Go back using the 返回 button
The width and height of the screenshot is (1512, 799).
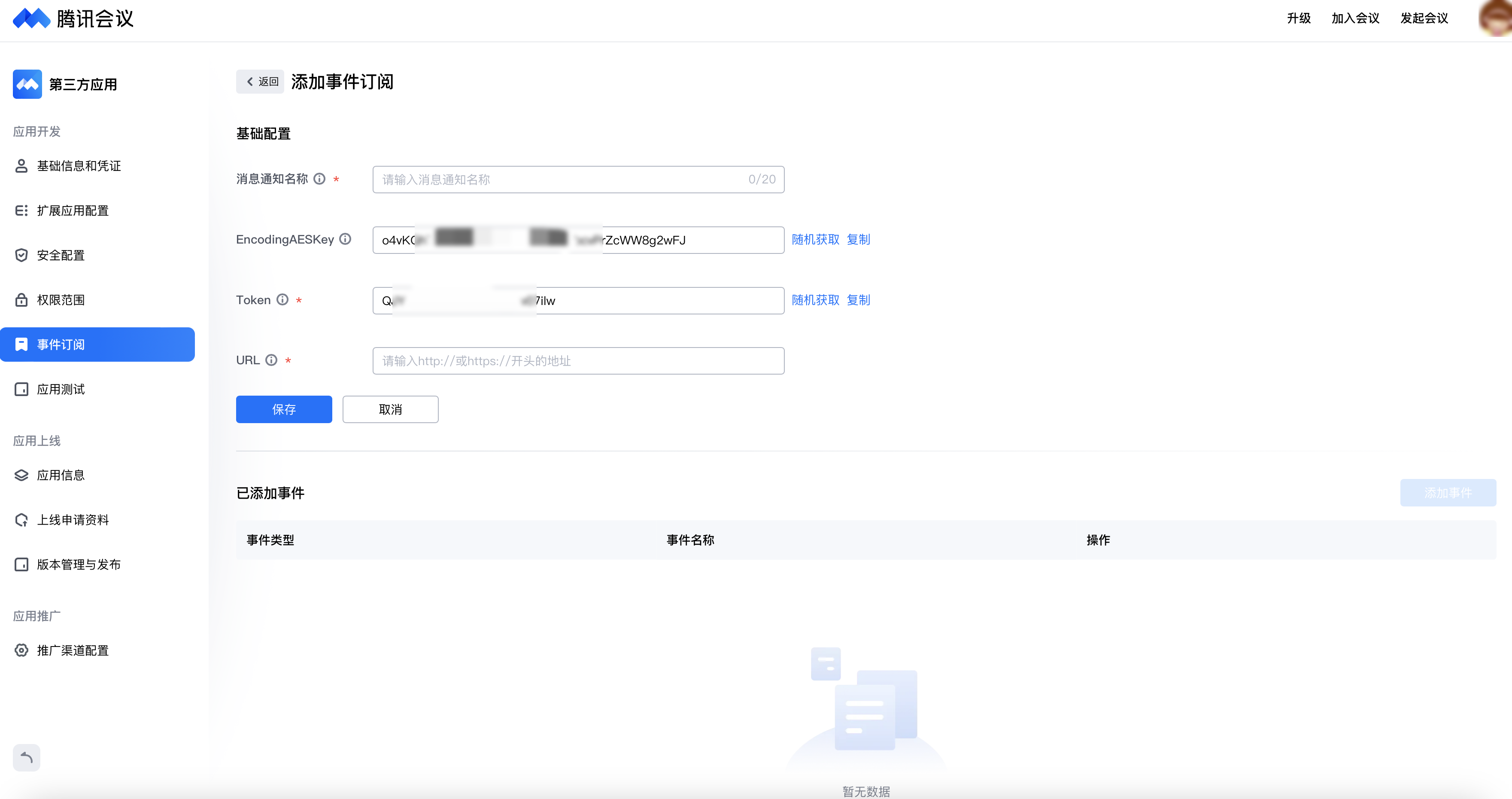point(260,82)
